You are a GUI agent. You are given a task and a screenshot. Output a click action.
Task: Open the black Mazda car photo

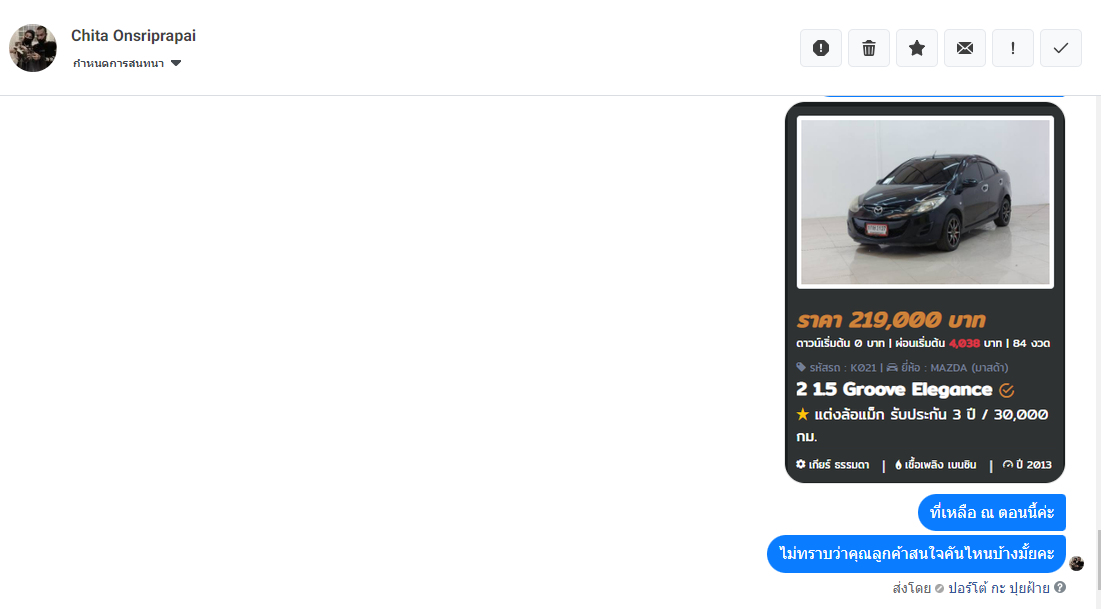(925, 202)
